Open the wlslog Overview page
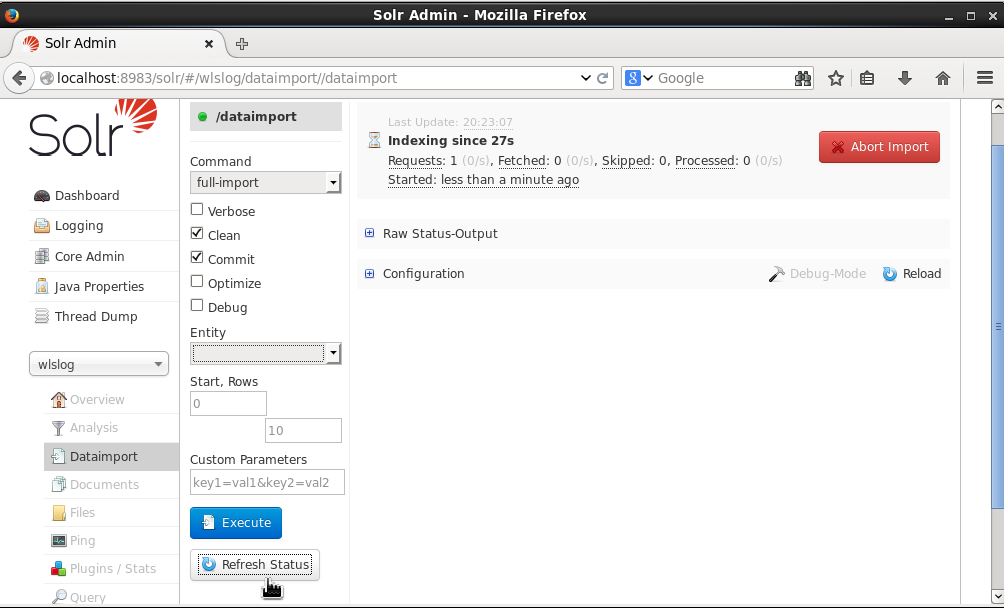This screenshot has width=1004, height=608. (97, 399)
